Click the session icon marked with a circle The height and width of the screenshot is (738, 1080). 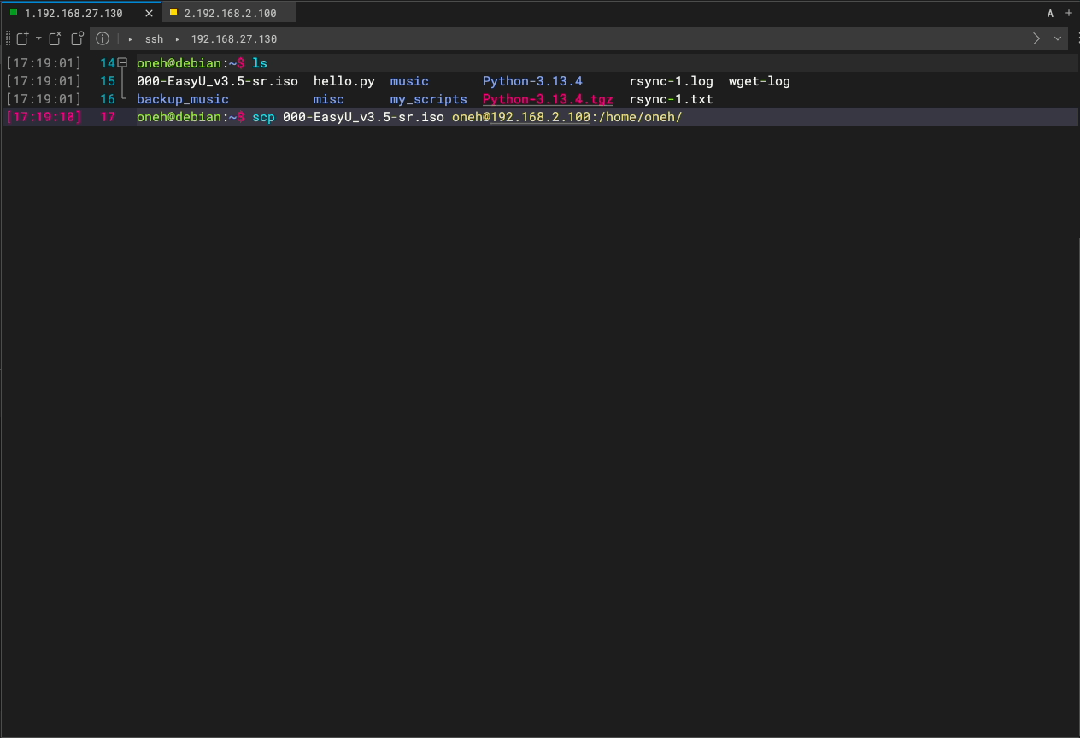pos(78,39)
